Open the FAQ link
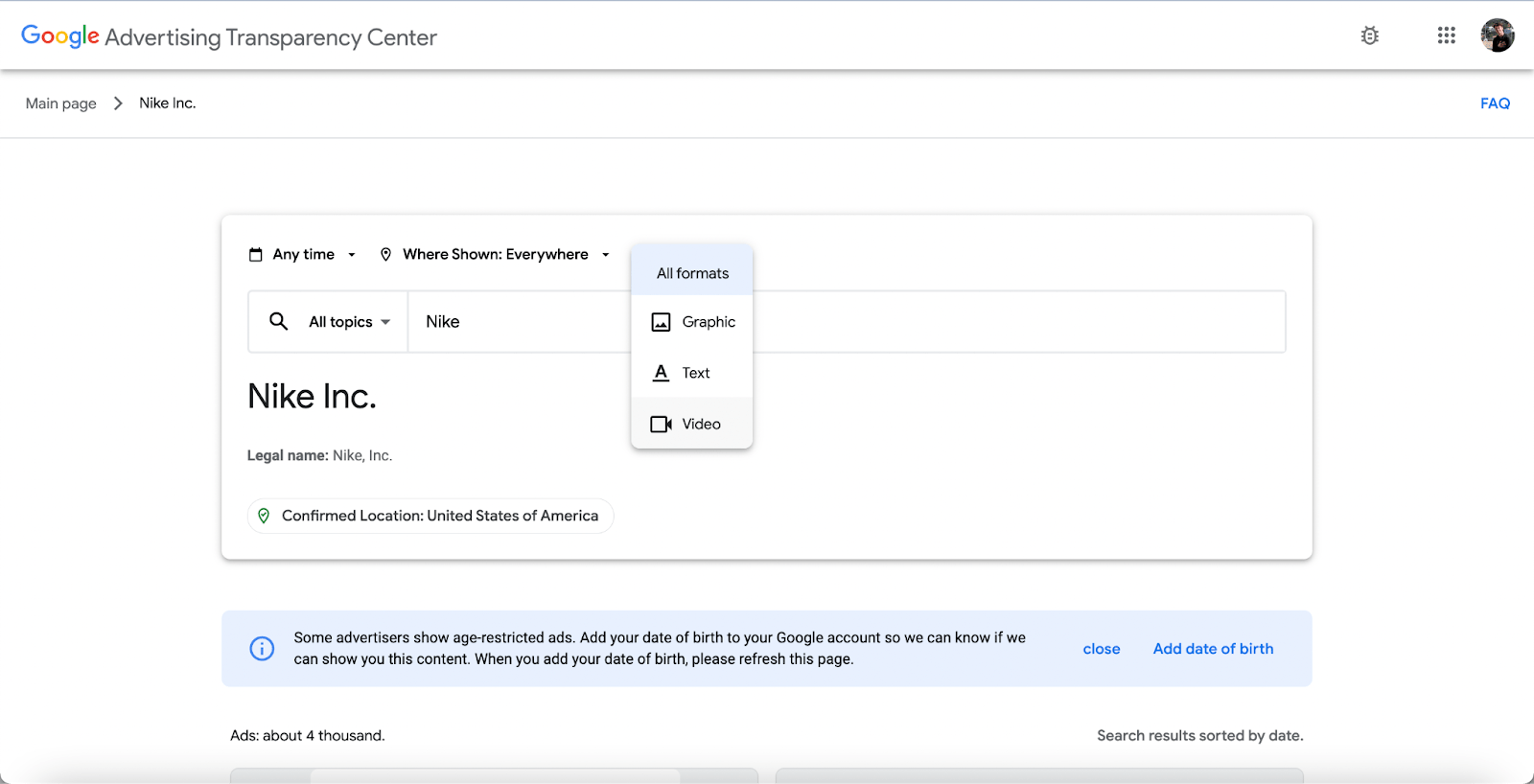The image size is (1534, 784). point(1495,104)
